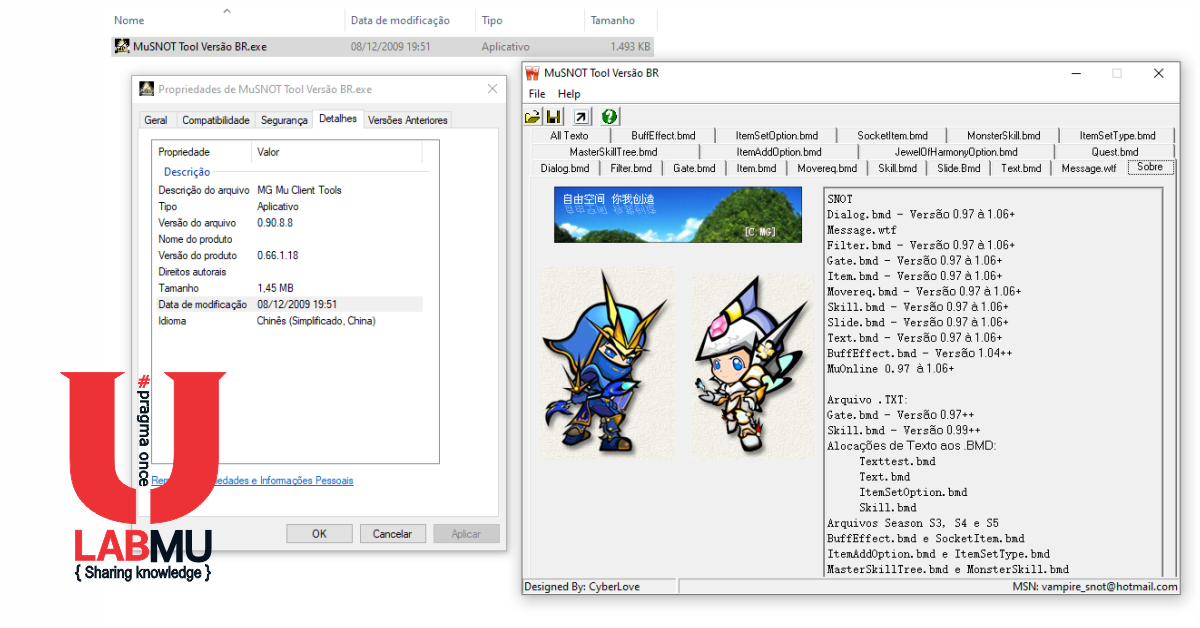Image resolution: width=1200 pixels, height=628 pixels.
Task: Click the export arrow toolbar icon
Action: point(582,116)
